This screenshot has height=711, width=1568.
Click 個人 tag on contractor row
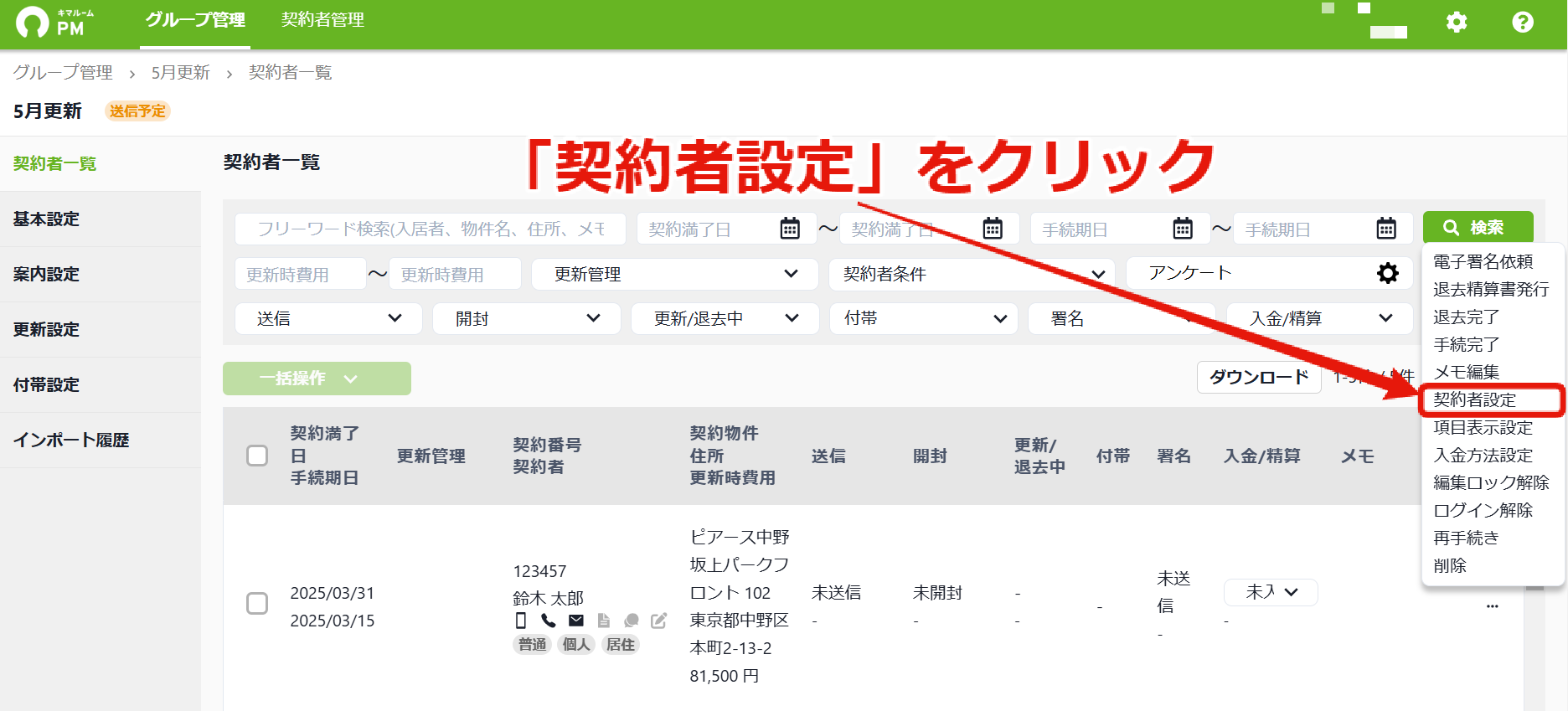pyautogui.click(x=576, y=644)
